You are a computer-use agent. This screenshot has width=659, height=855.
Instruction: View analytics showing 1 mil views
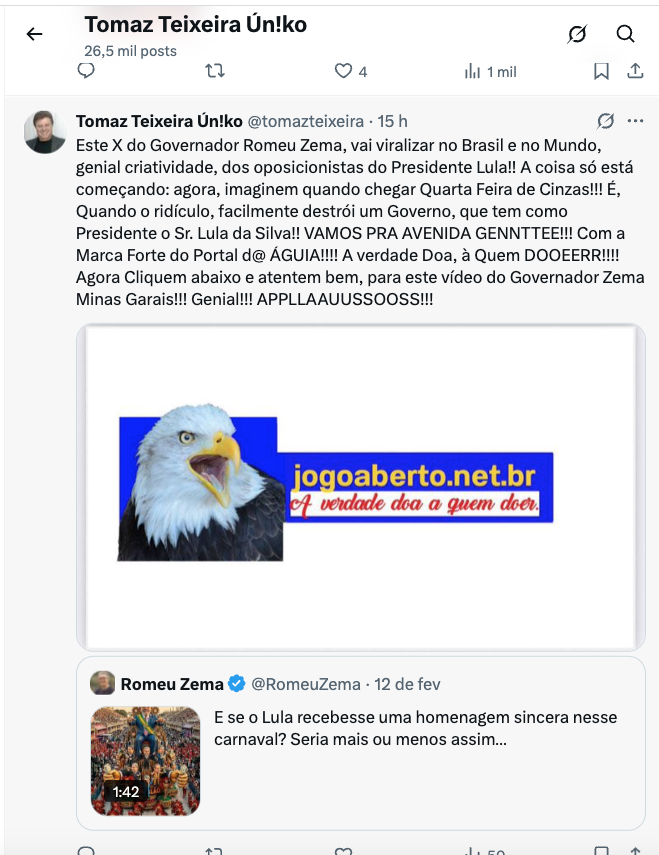point(490,71)
